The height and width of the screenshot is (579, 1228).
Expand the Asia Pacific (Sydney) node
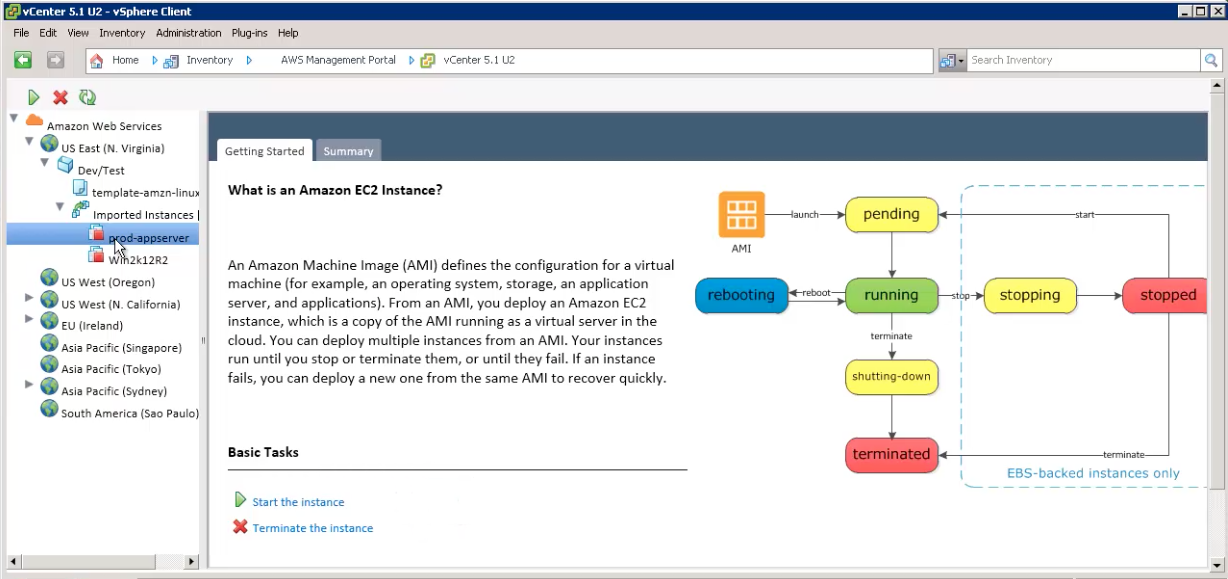point(30,385)
